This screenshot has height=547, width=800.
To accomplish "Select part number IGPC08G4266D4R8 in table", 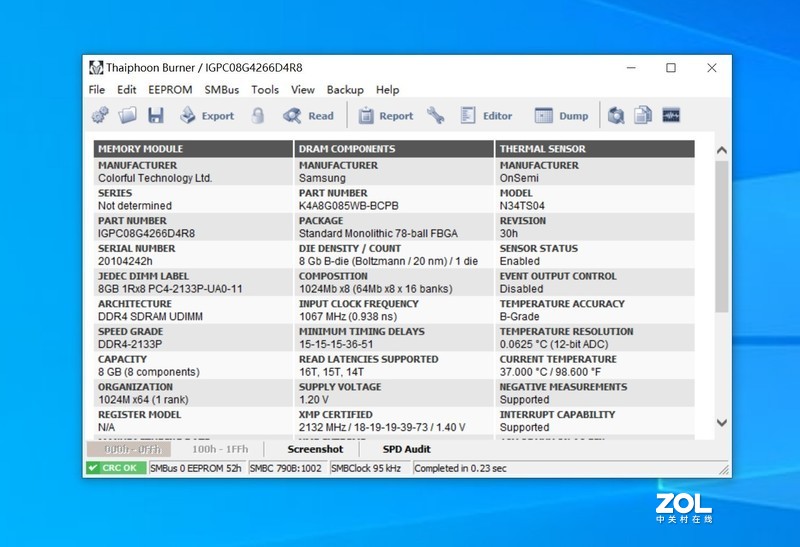I will pyautogui.click(x=146, y=234).
